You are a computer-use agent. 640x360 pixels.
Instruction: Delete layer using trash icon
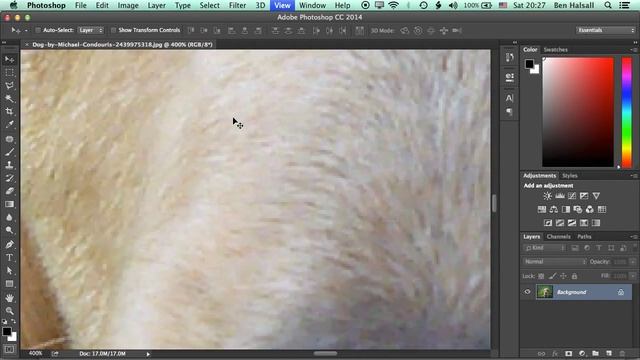pyautogui.click(x=622, y=353)
